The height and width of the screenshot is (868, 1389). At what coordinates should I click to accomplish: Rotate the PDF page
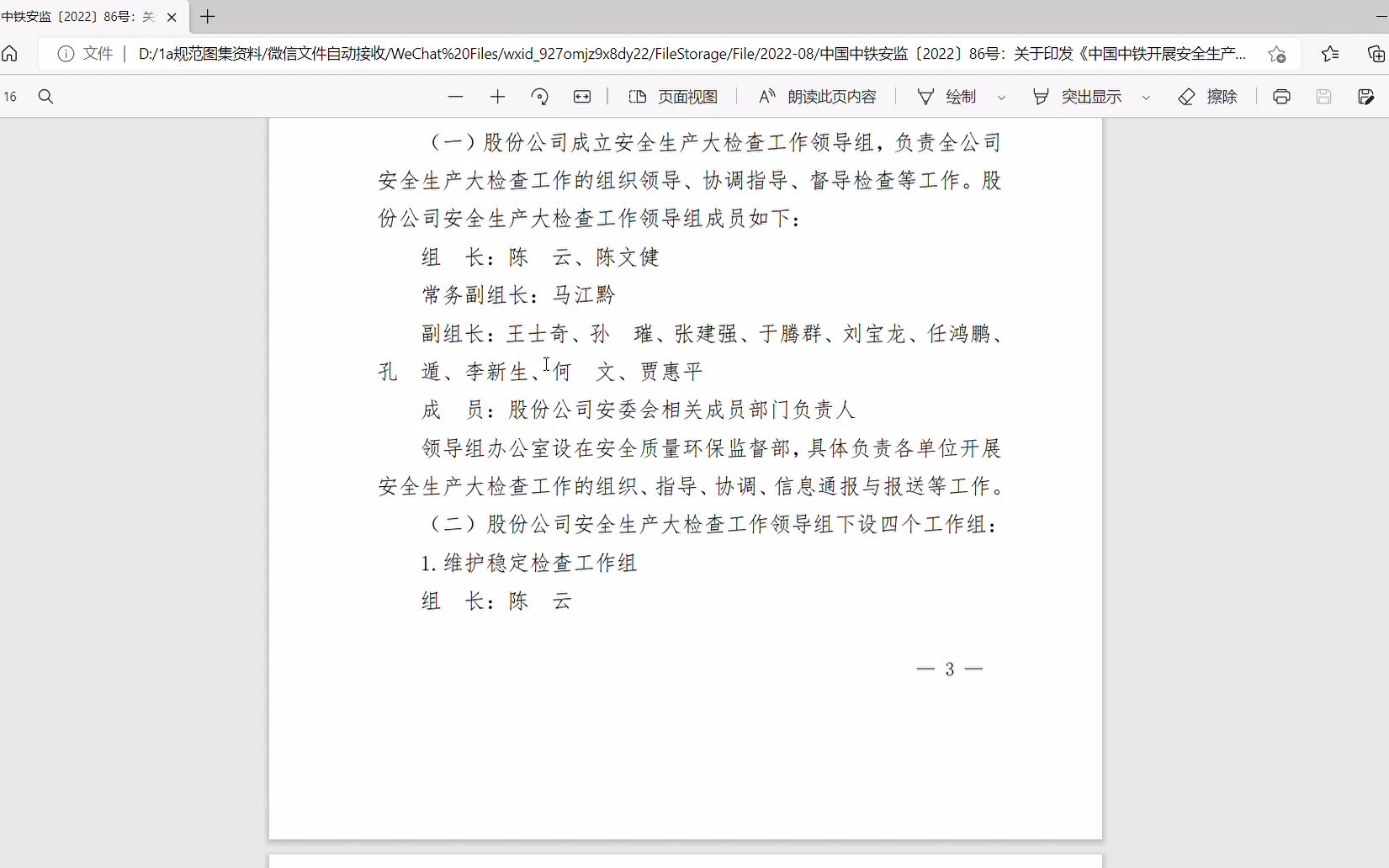(540, 96)
